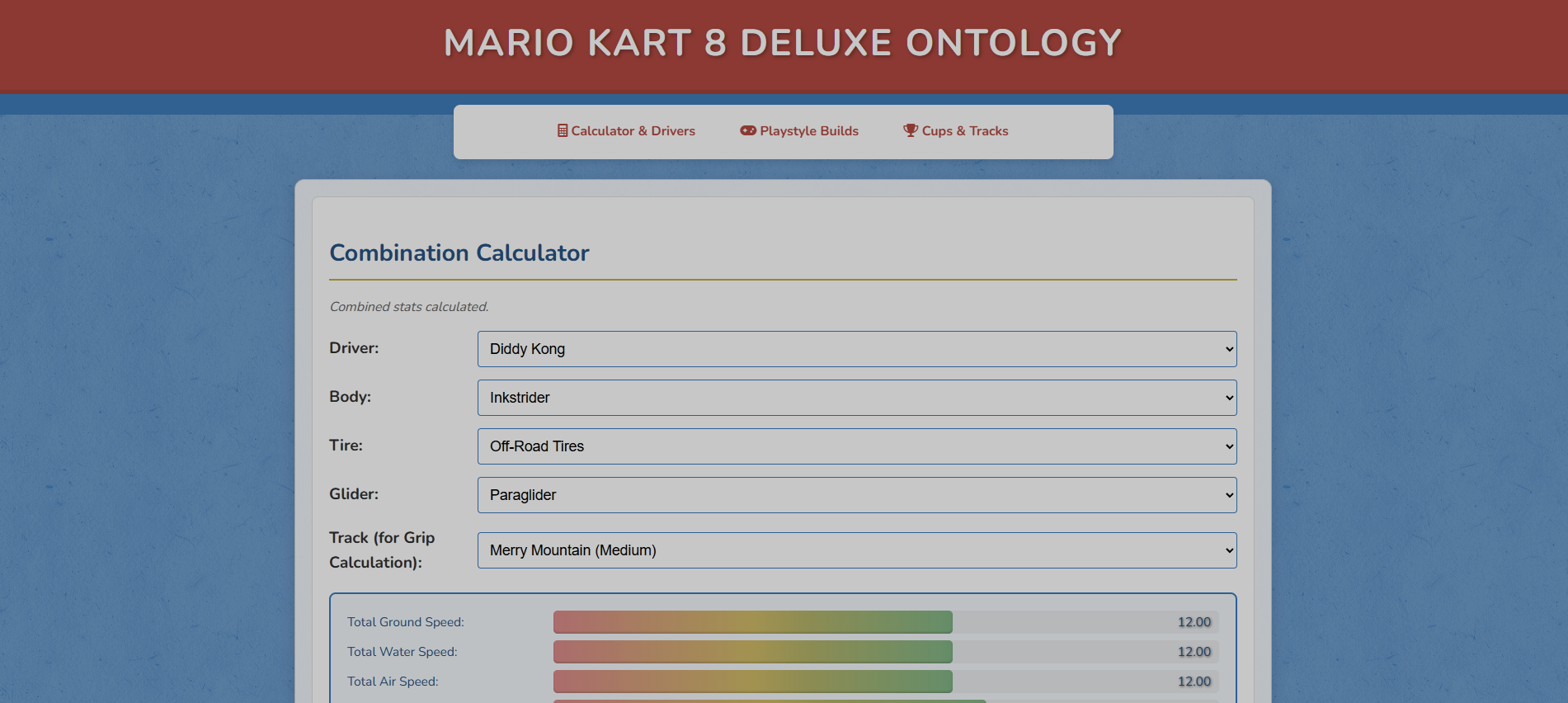Screen dimensions: 1568x703
Task: Go to Cups & Tracks tab
Action: coord(956,131)
